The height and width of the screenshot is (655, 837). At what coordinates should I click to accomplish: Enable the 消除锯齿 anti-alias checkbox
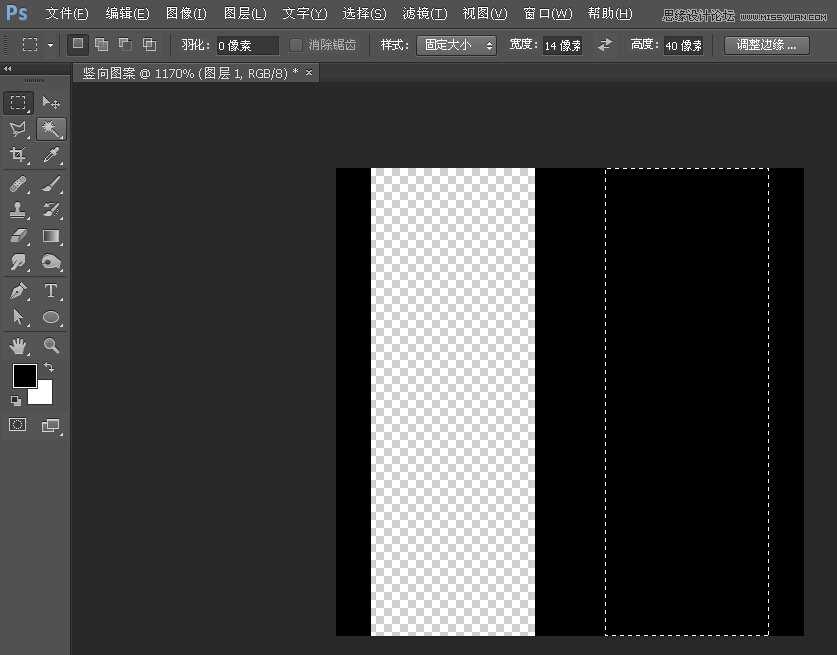(x=295, y=44)
